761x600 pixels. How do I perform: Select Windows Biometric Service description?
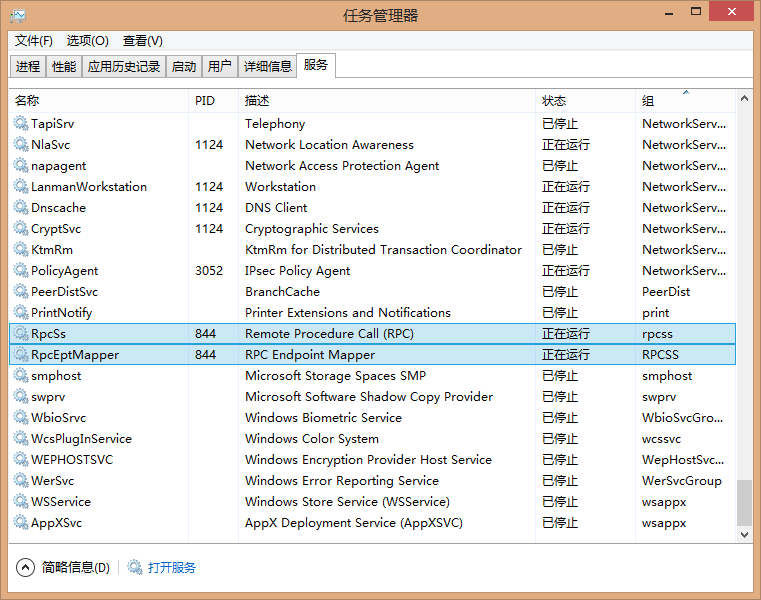pos(324,418)
